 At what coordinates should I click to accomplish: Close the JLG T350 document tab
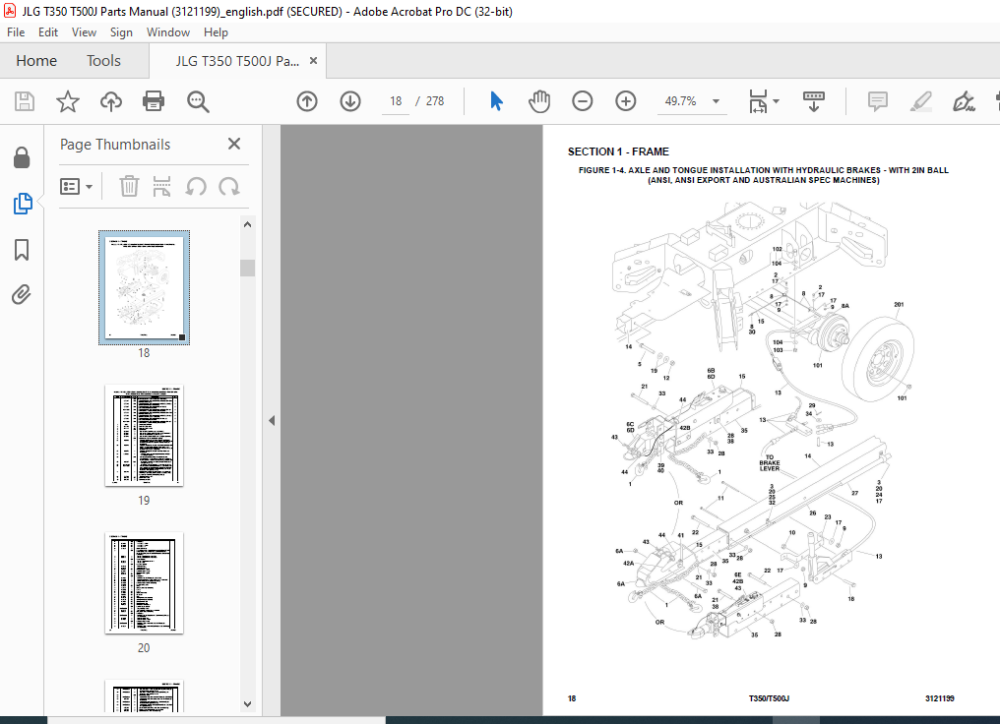tap(313, 61)
